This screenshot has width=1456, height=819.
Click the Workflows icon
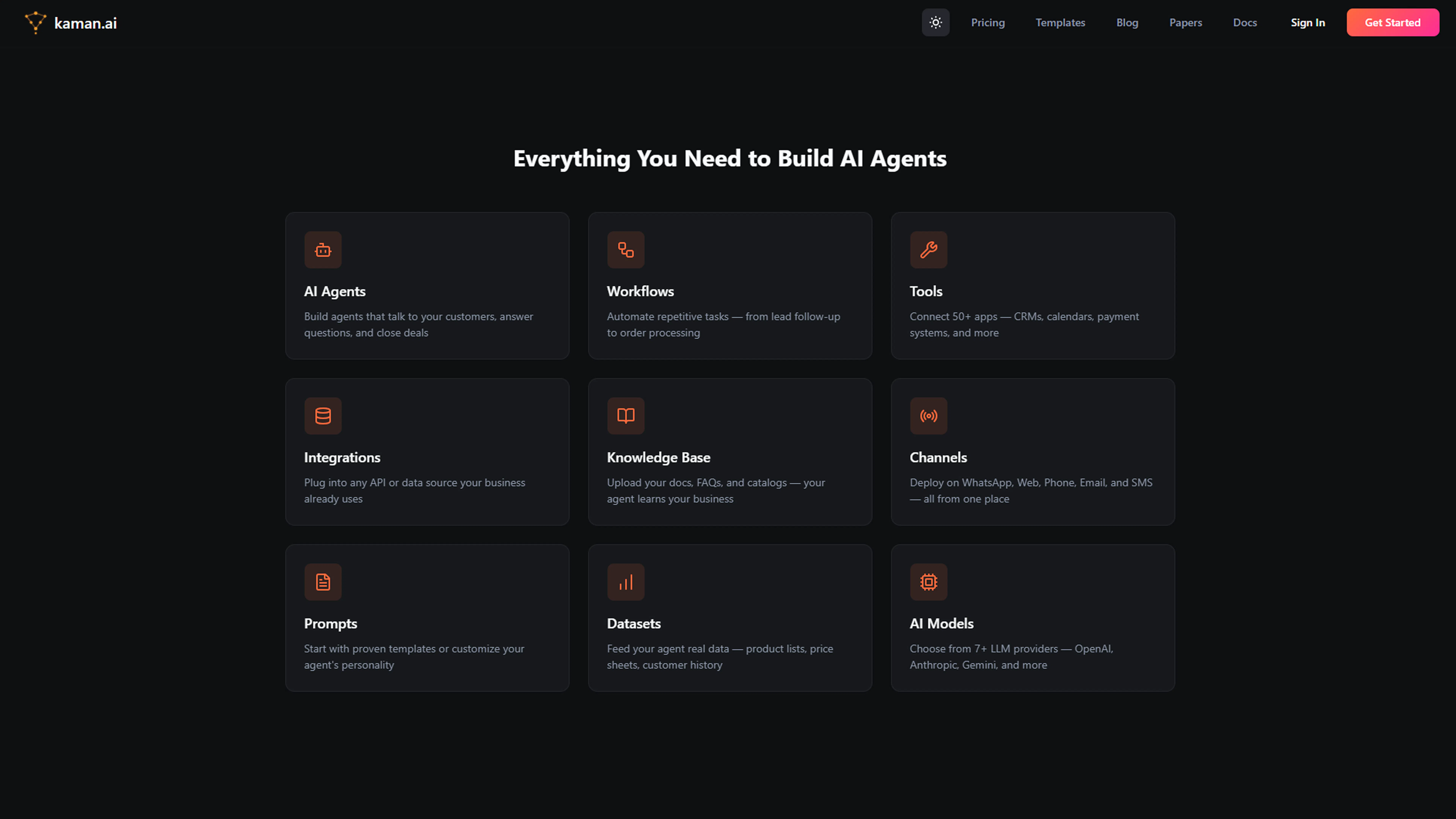pos(626,250)
